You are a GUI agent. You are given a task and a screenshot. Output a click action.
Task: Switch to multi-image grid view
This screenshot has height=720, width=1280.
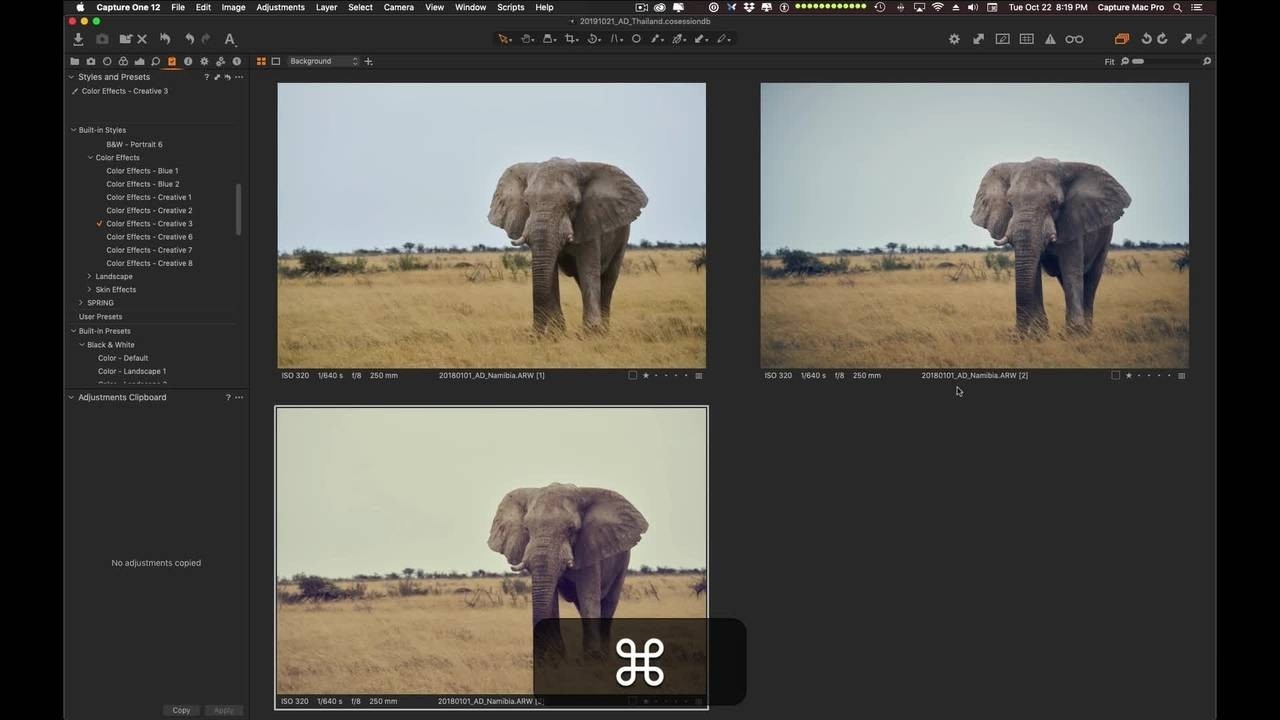(x=261, y=61)
